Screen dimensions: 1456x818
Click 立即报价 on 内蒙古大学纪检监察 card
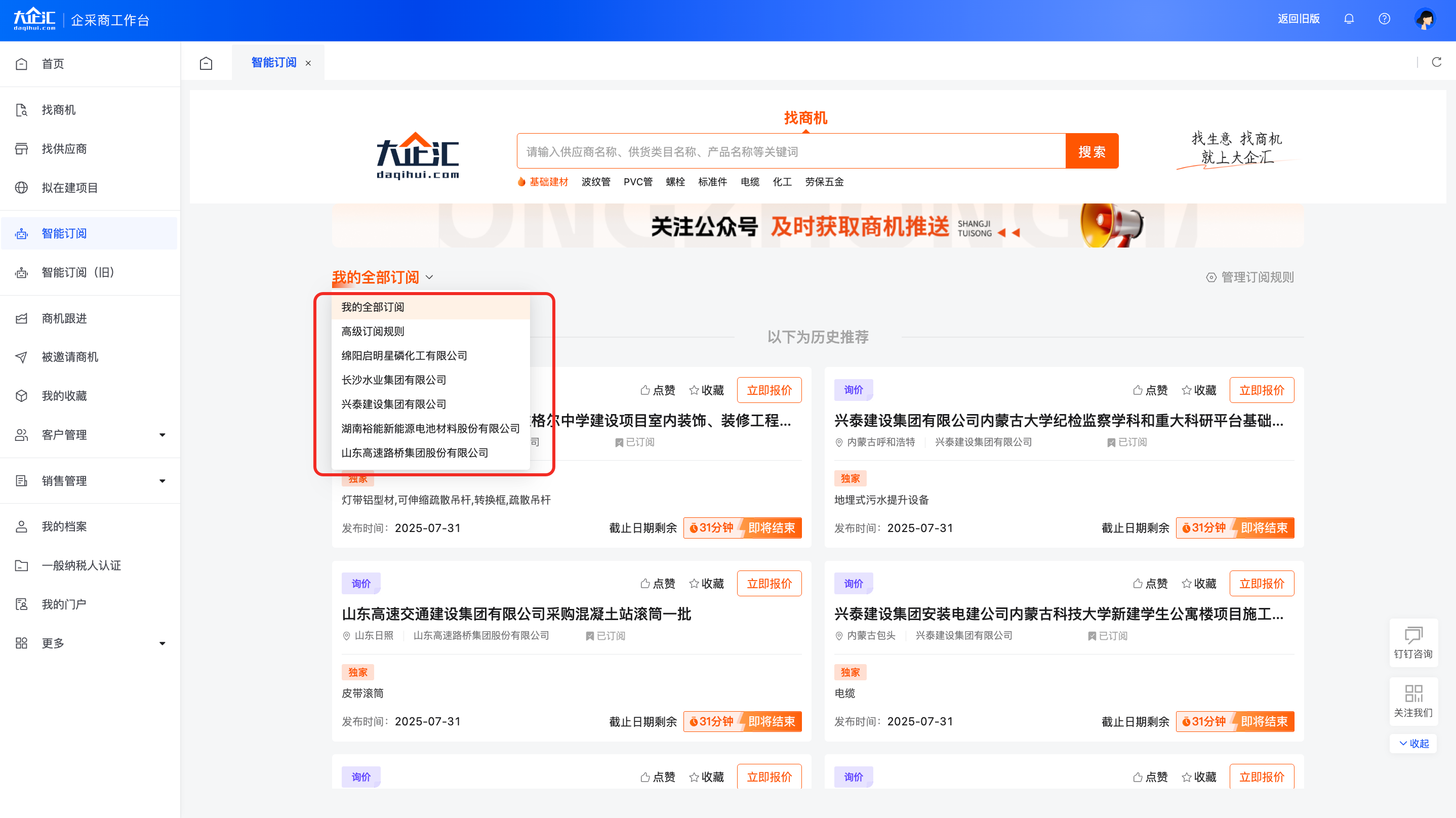(x=1262, y=390)
